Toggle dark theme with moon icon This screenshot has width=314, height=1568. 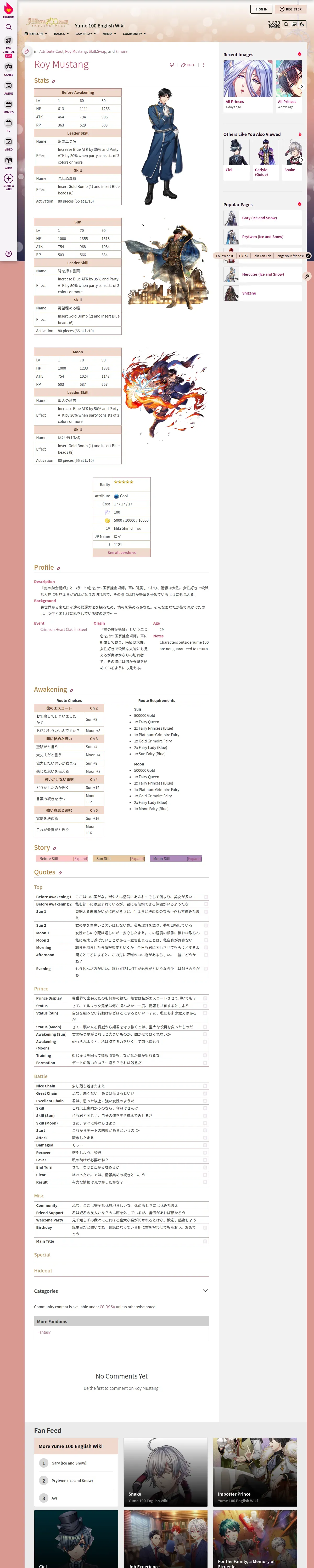point(302,24)
